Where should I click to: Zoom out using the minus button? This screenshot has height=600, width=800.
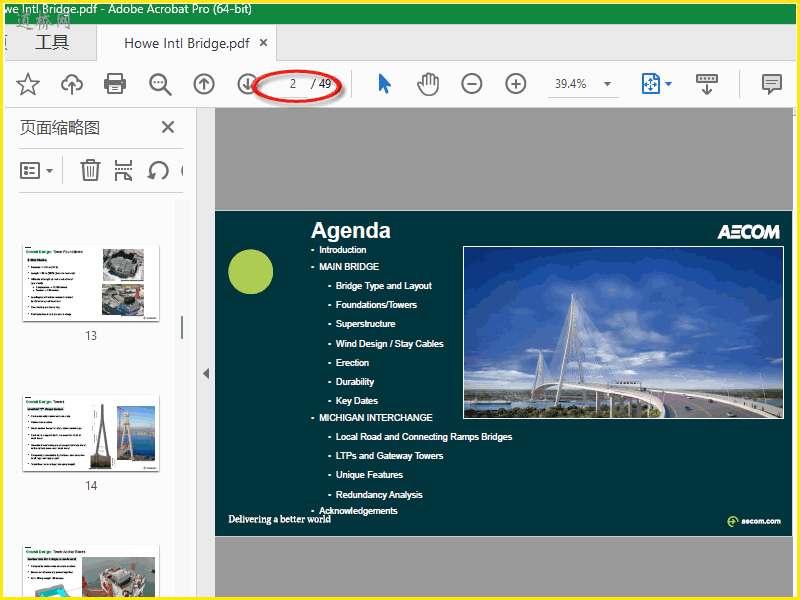click(472, 84)
